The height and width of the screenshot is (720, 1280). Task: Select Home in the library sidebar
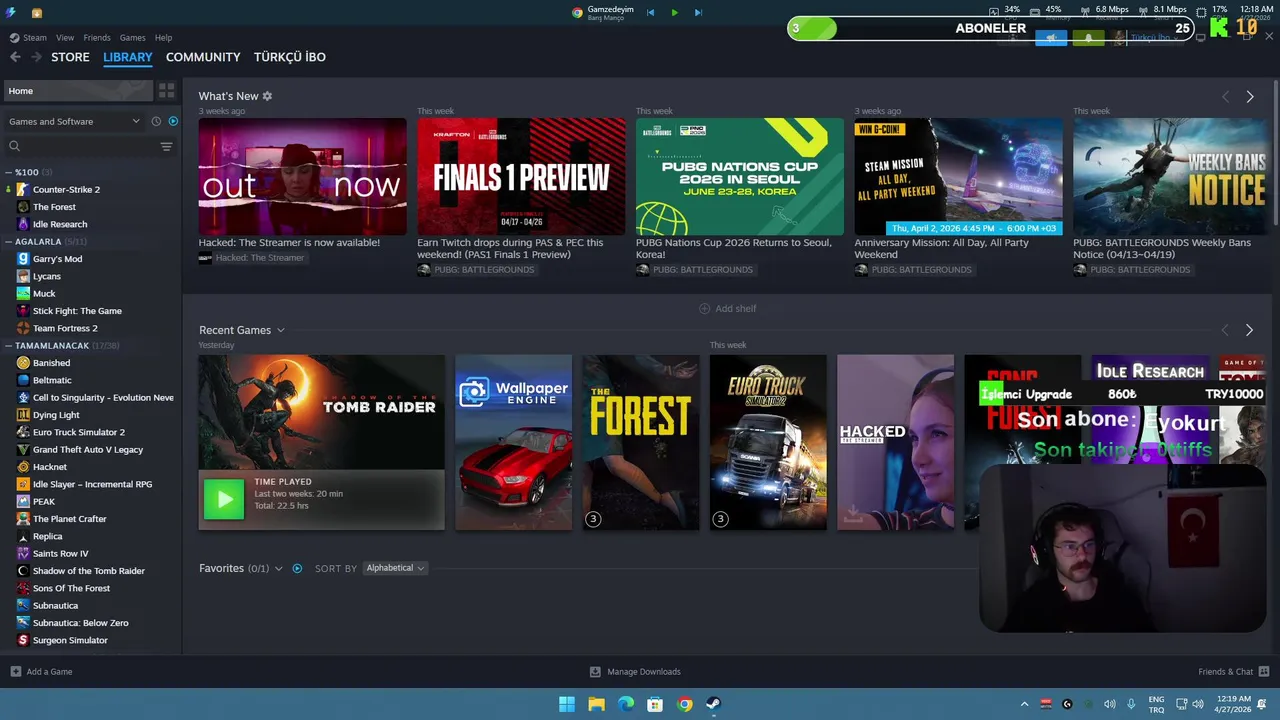tap(79, 91)
